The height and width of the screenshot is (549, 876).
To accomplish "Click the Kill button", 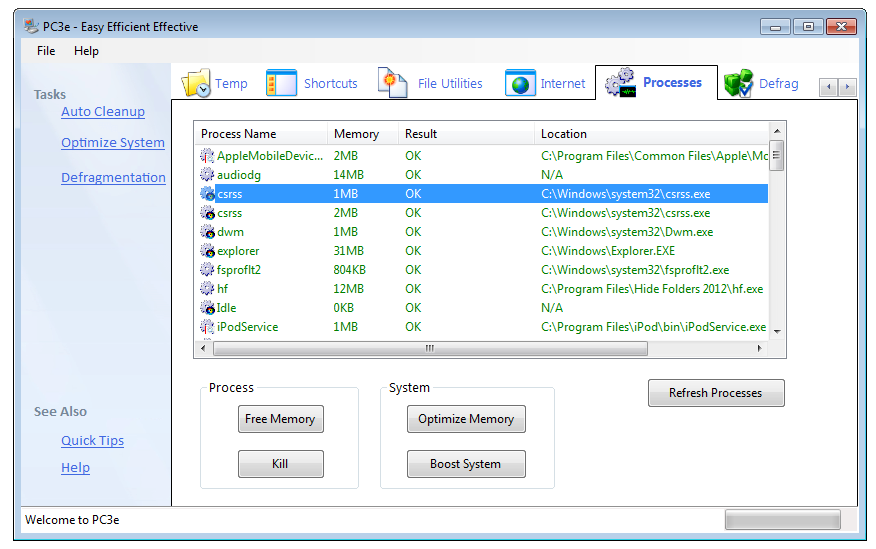I will pyautogui.click(x=280, y=464).
